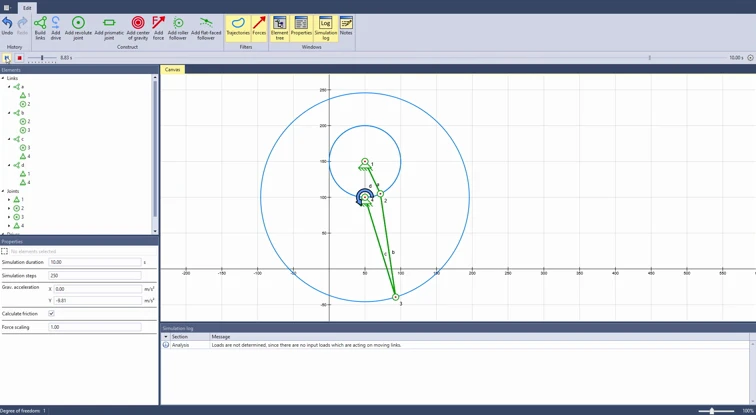756x415 pixels.
Task: Toggle Element tree window
Action: pyautogui.click(x=280, y=28)
